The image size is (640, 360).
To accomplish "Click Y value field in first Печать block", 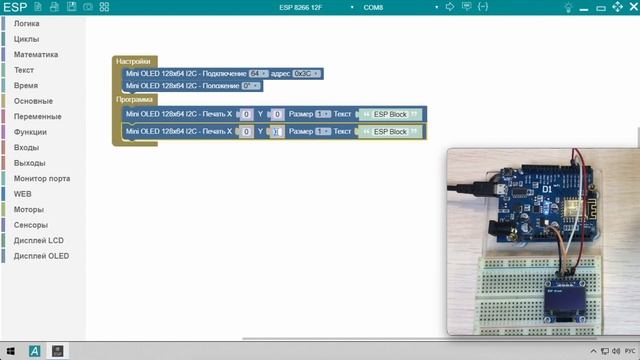I will pyautogui.click(x=277, y=114).
